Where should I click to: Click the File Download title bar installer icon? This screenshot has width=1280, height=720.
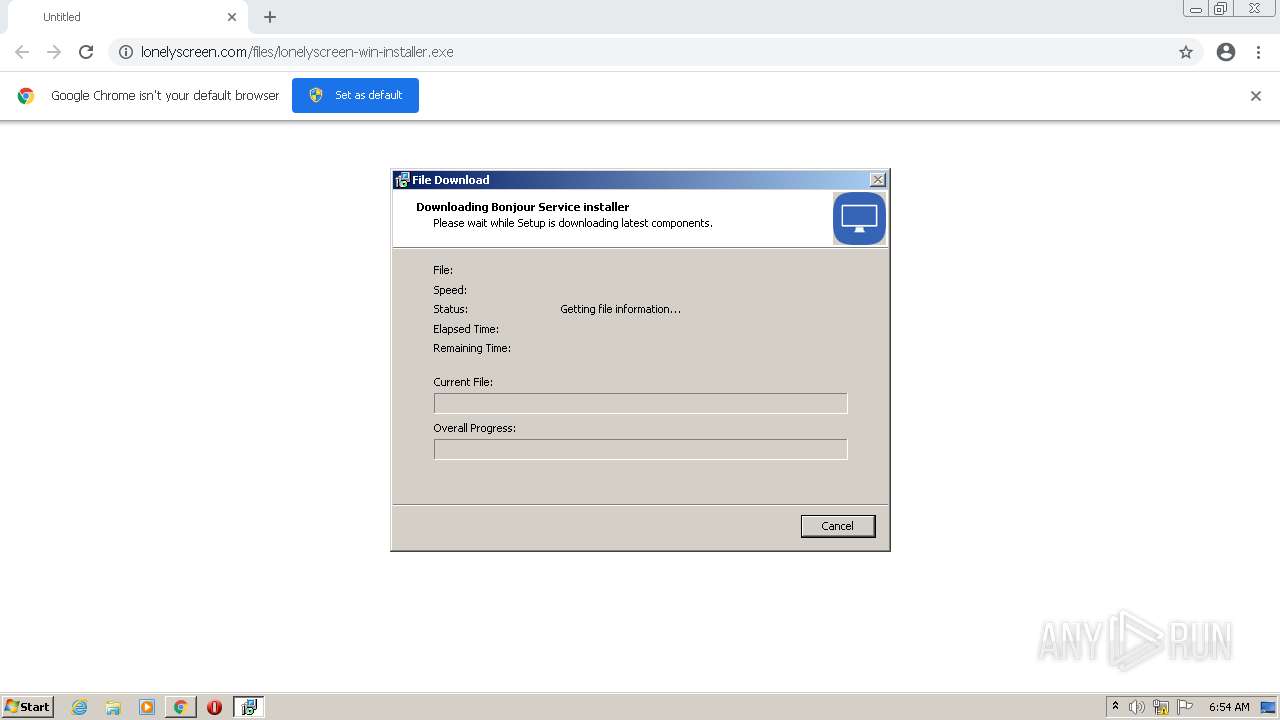(402, 180)
